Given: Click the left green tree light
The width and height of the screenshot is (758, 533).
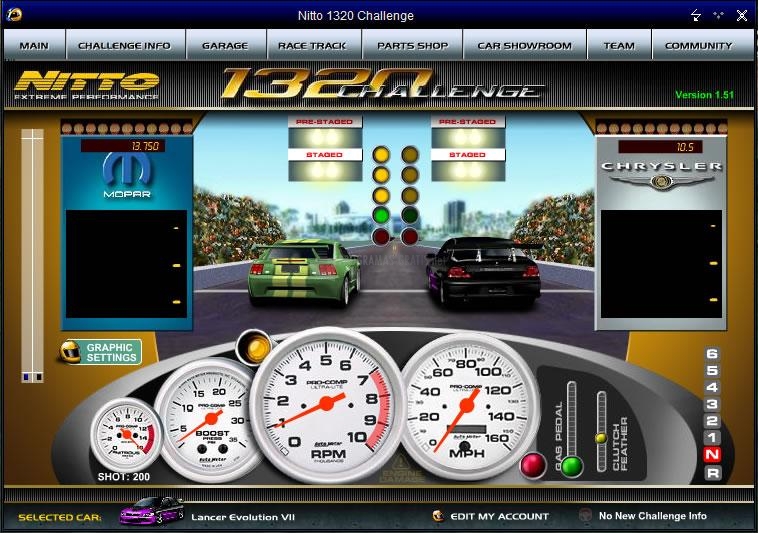Looking at the screenshot, I should pyautogui.click(x=381, y=215).
